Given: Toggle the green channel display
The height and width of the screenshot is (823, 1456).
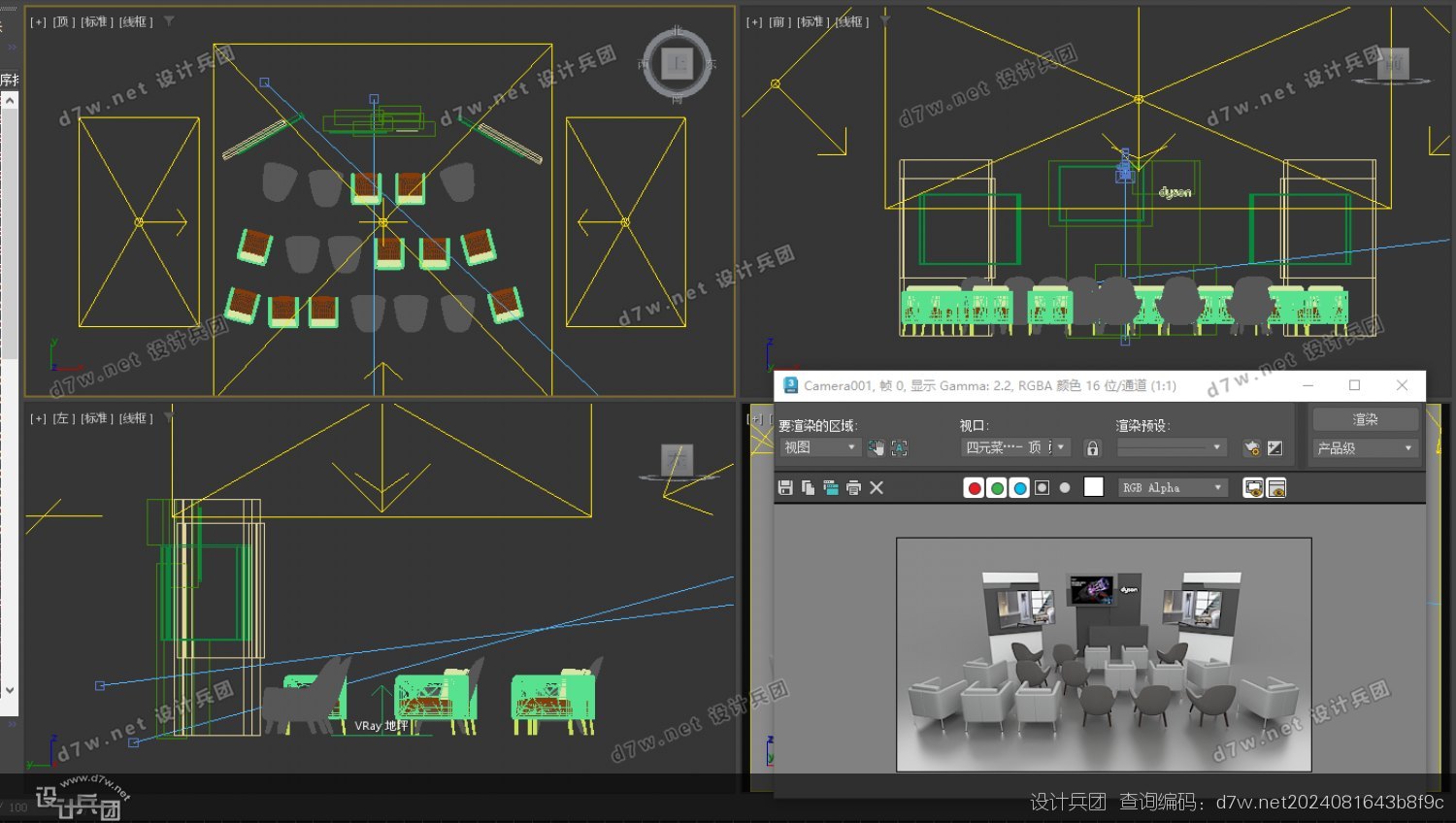Looking at the screenshot, I should 997,488.
